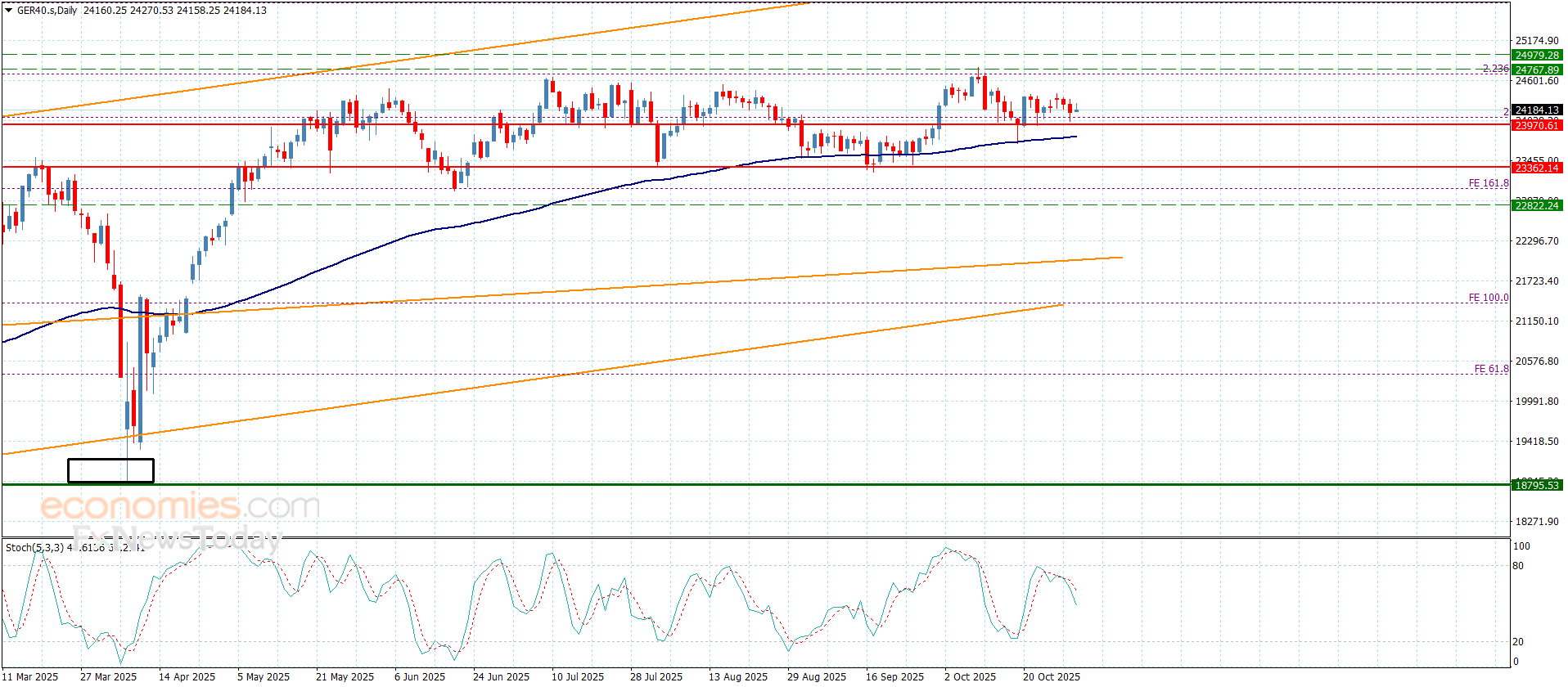1568x687 pixels.
Task: Click the red 23970.61 level price tag
Action: 1537,125
